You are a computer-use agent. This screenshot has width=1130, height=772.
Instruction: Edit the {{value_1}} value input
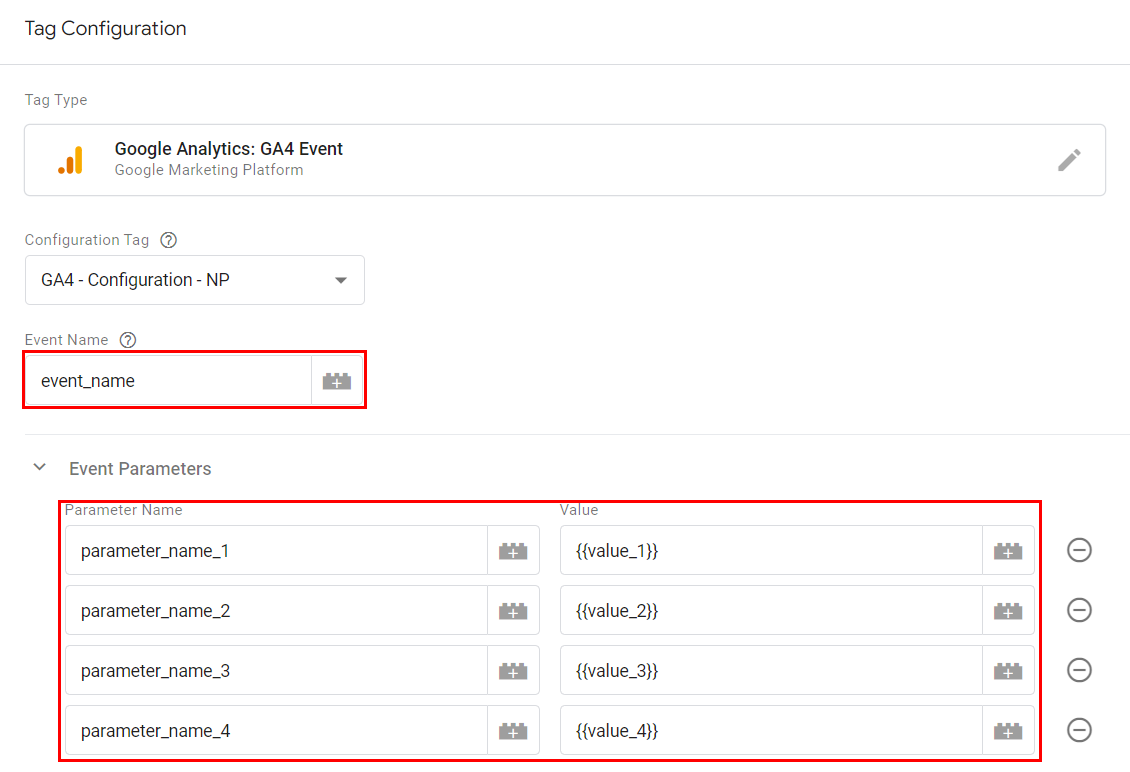[x=772, y=551]
